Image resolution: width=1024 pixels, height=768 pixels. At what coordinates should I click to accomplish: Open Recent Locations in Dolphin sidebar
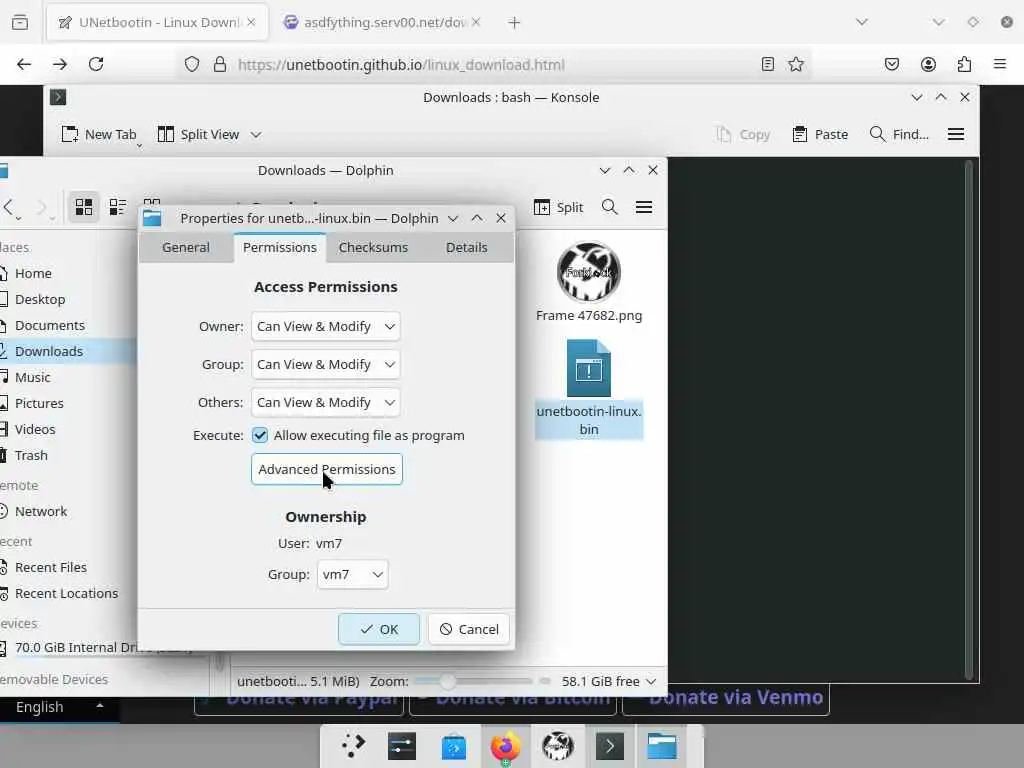65,594
